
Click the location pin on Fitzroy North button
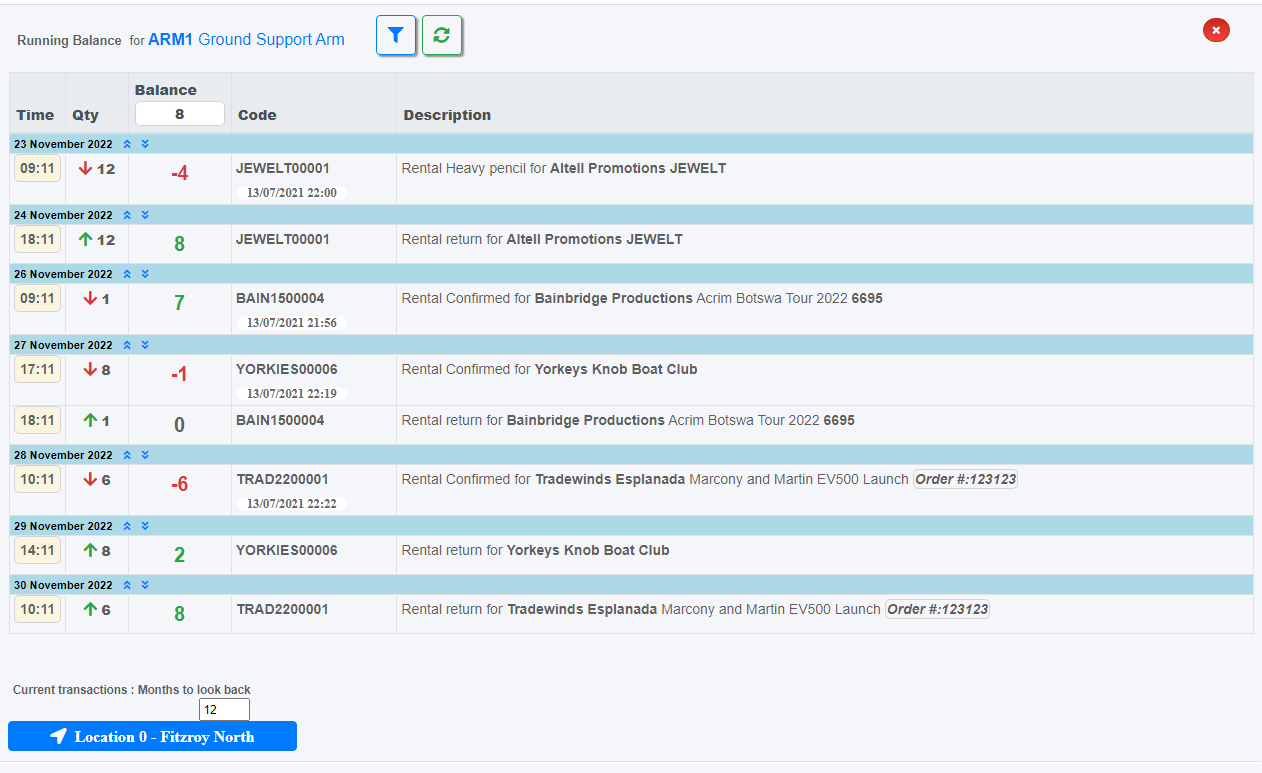[58, 736]
